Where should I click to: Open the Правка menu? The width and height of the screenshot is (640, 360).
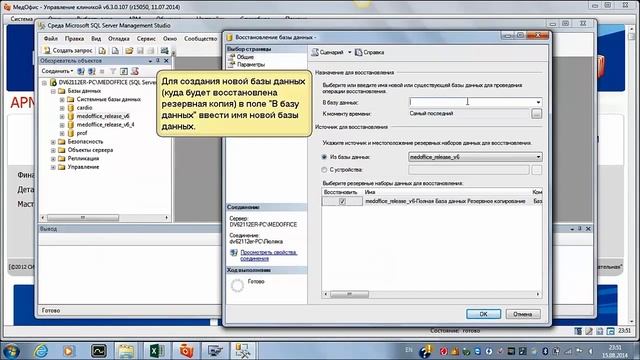tap(74, 38)
